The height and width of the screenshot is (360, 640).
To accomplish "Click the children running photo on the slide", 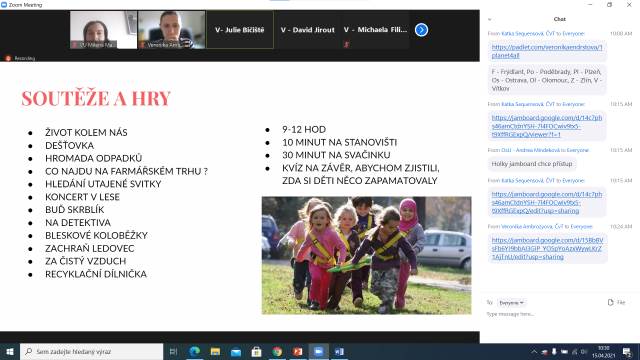I will point(366,256).
